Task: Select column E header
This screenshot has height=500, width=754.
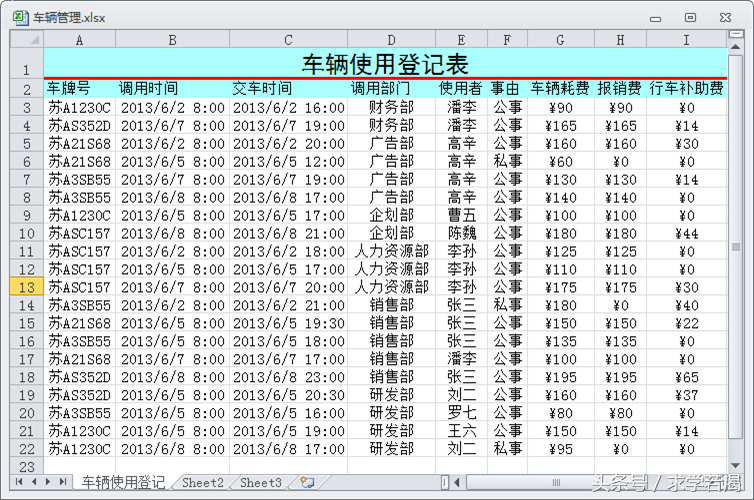Action: (461, 40)
